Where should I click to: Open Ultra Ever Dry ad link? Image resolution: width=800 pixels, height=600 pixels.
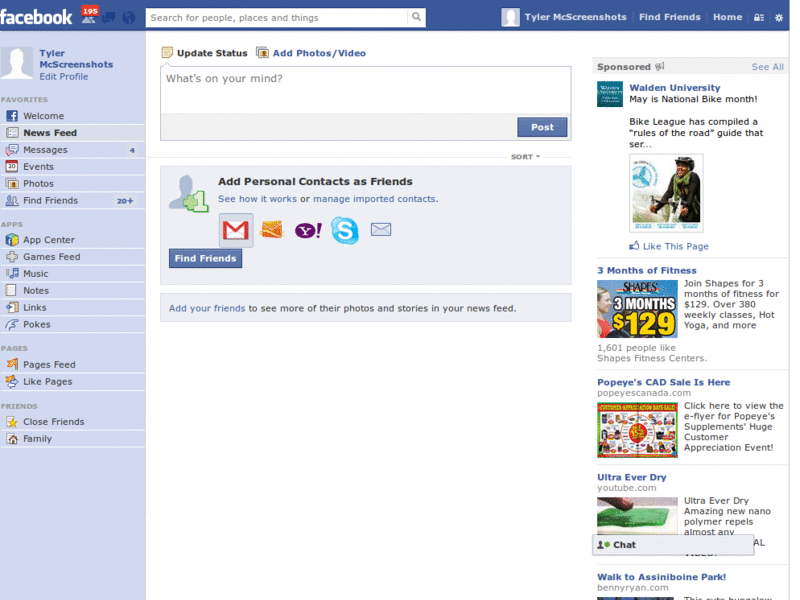pos(632,477)
